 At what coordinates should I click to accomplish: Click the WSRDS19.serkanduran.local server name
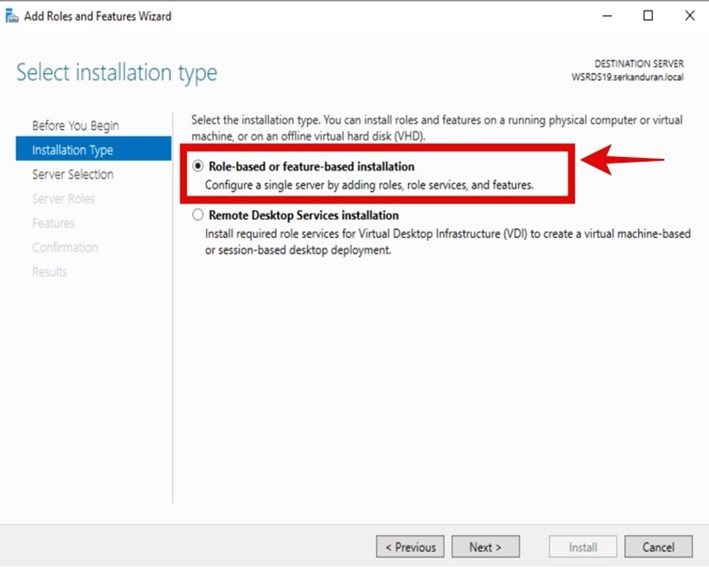click(628, 77)
